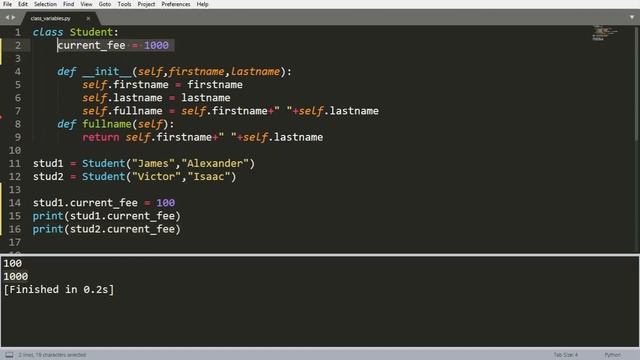Open the Tab Size selector

coord(566,355)
